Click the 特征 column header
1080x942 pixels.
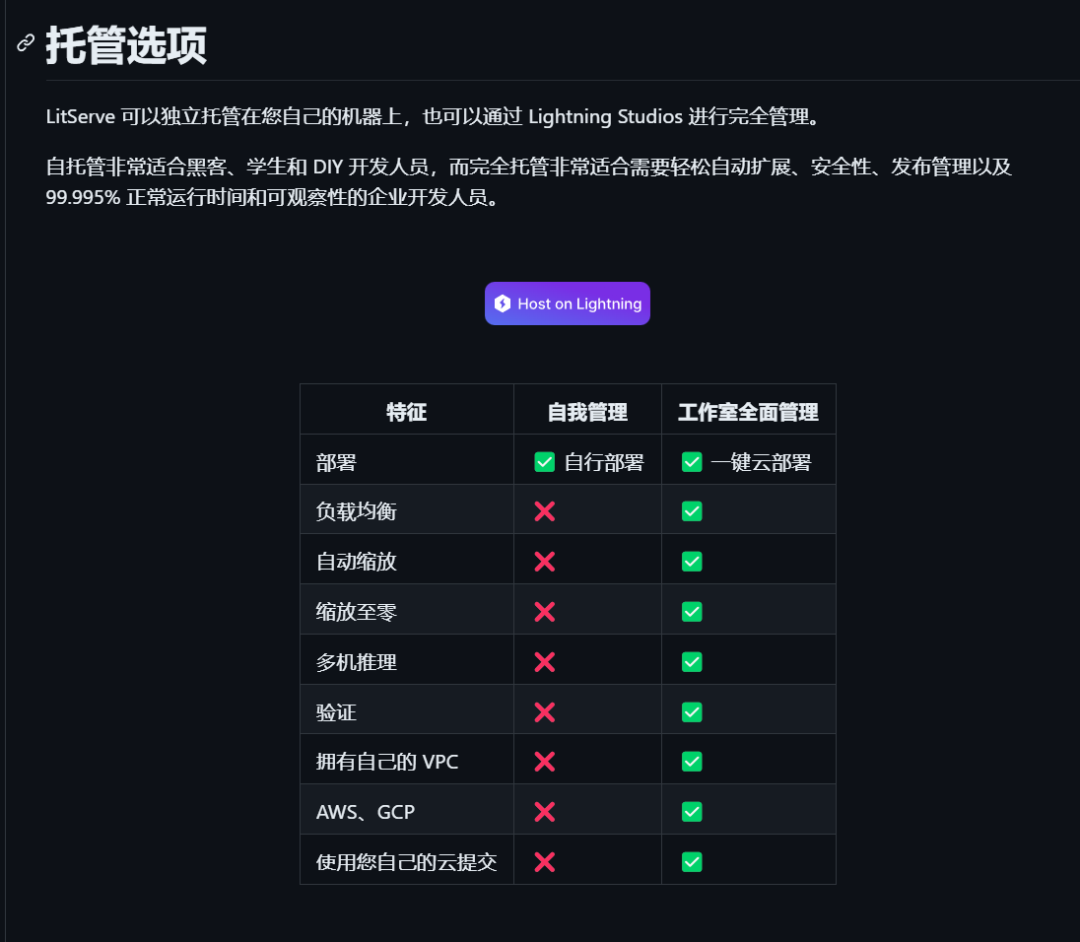406,412
